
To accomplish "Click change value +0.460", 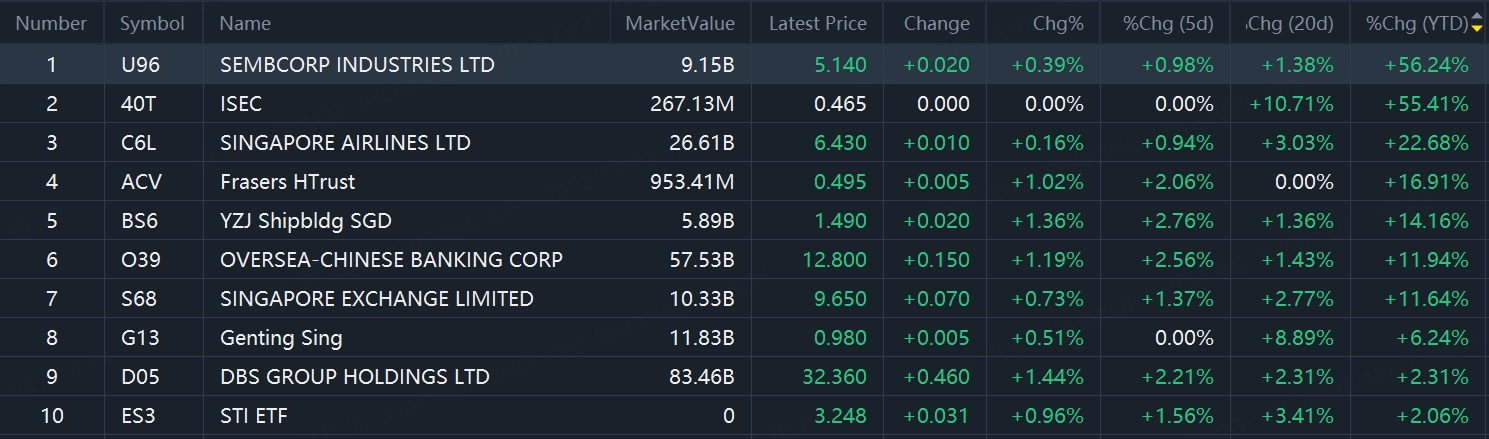I will (x=936, y=377).
